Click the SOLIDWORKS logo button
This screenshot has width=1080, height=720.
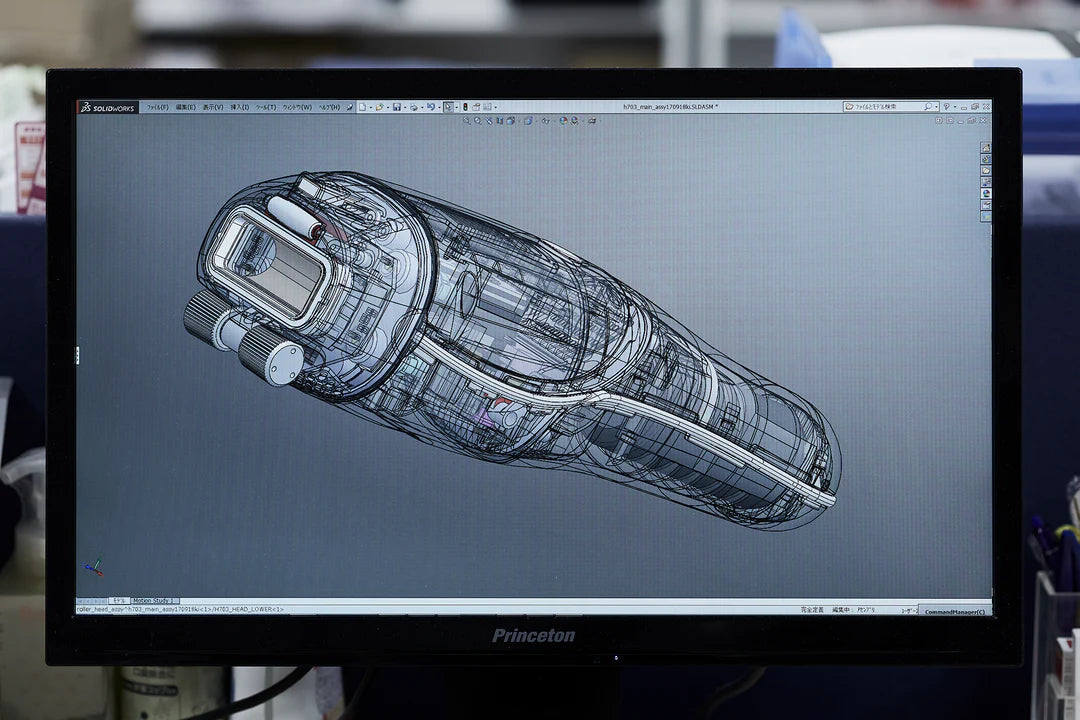click(x=108, y=107)
